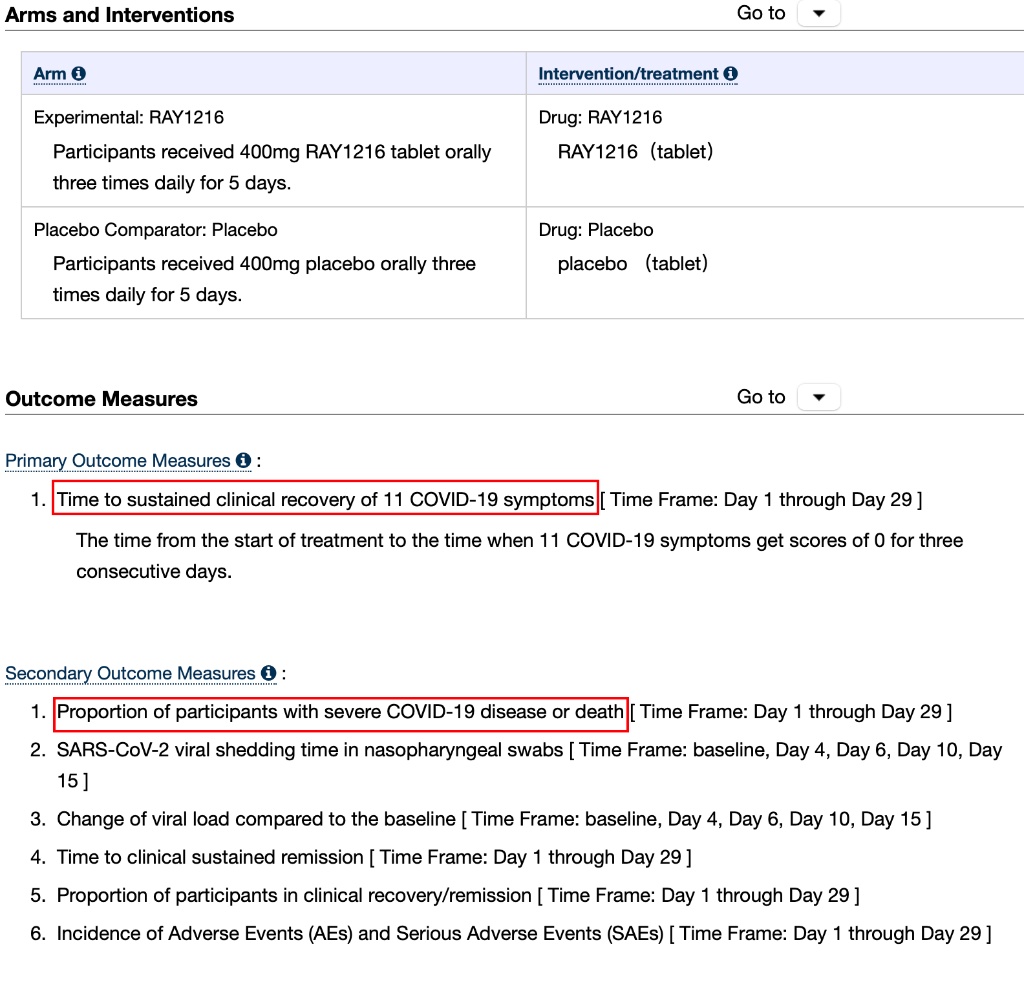Click the 'Drug: RAY1216' intervention text

pos(600,118)
